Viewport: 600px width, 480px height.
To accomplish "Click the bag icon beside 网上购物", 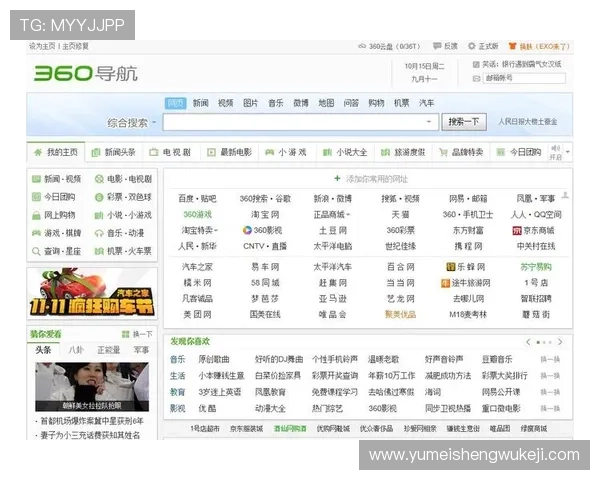I will click(36, 215).
